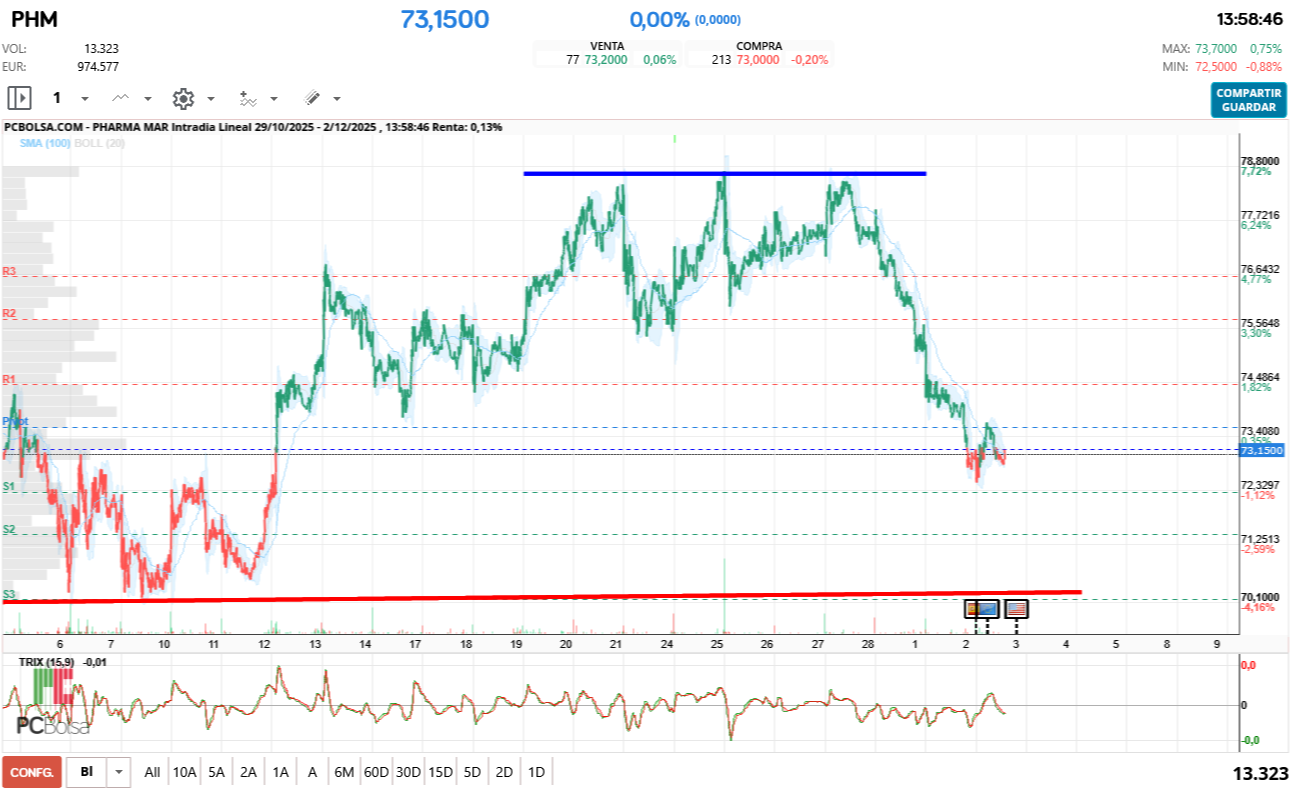Select the drawing tools pencil icon
Screen dimensions: 1302x793
(312, 97)
